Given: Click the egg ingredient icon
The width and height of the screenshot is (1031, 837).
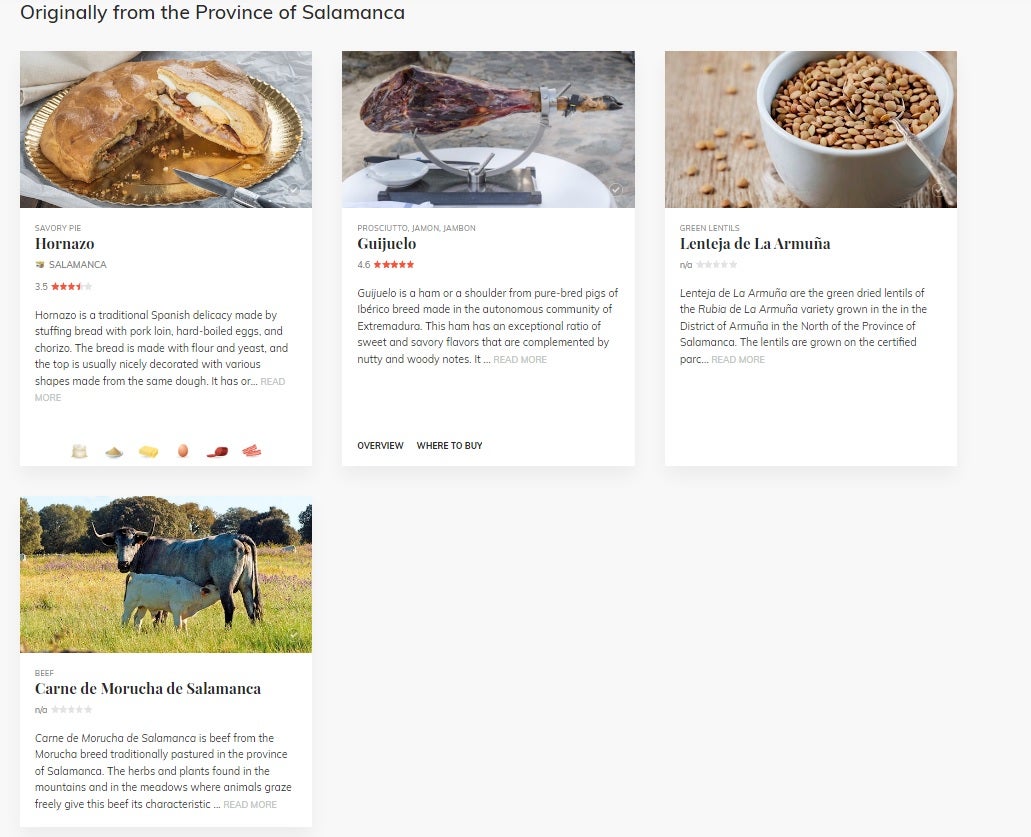Looking at the screenshot, I should 183,450.
